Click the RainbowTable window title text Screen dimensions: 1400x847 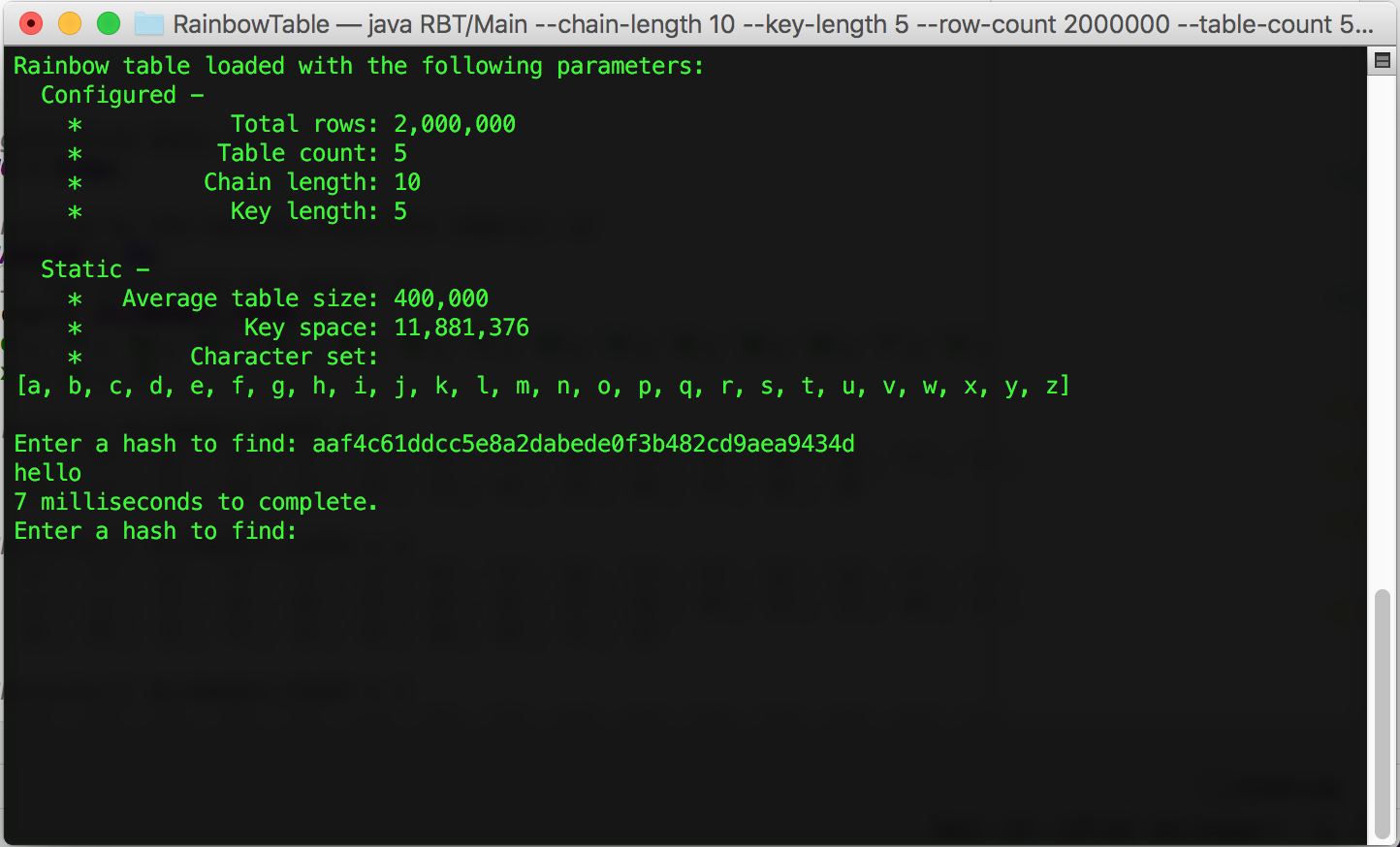tap(772, 24)
